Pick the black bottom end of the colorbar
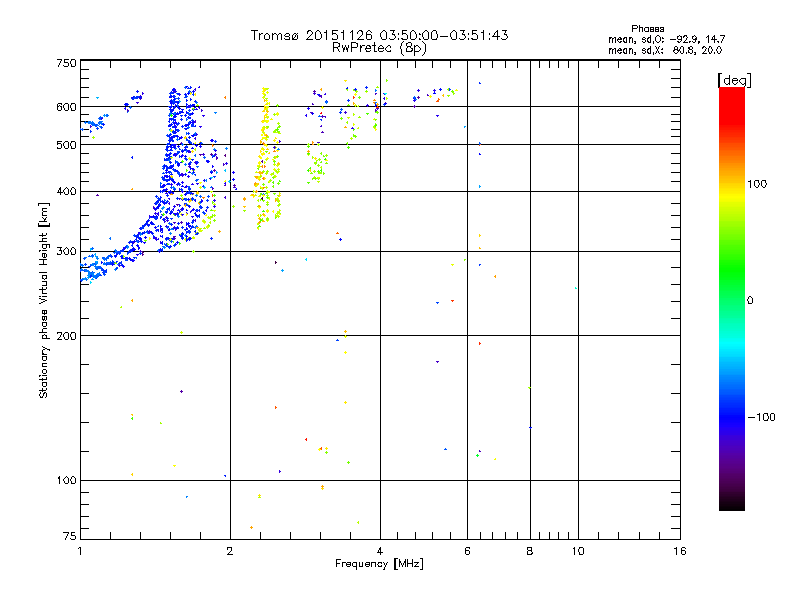 click(732, 505)
